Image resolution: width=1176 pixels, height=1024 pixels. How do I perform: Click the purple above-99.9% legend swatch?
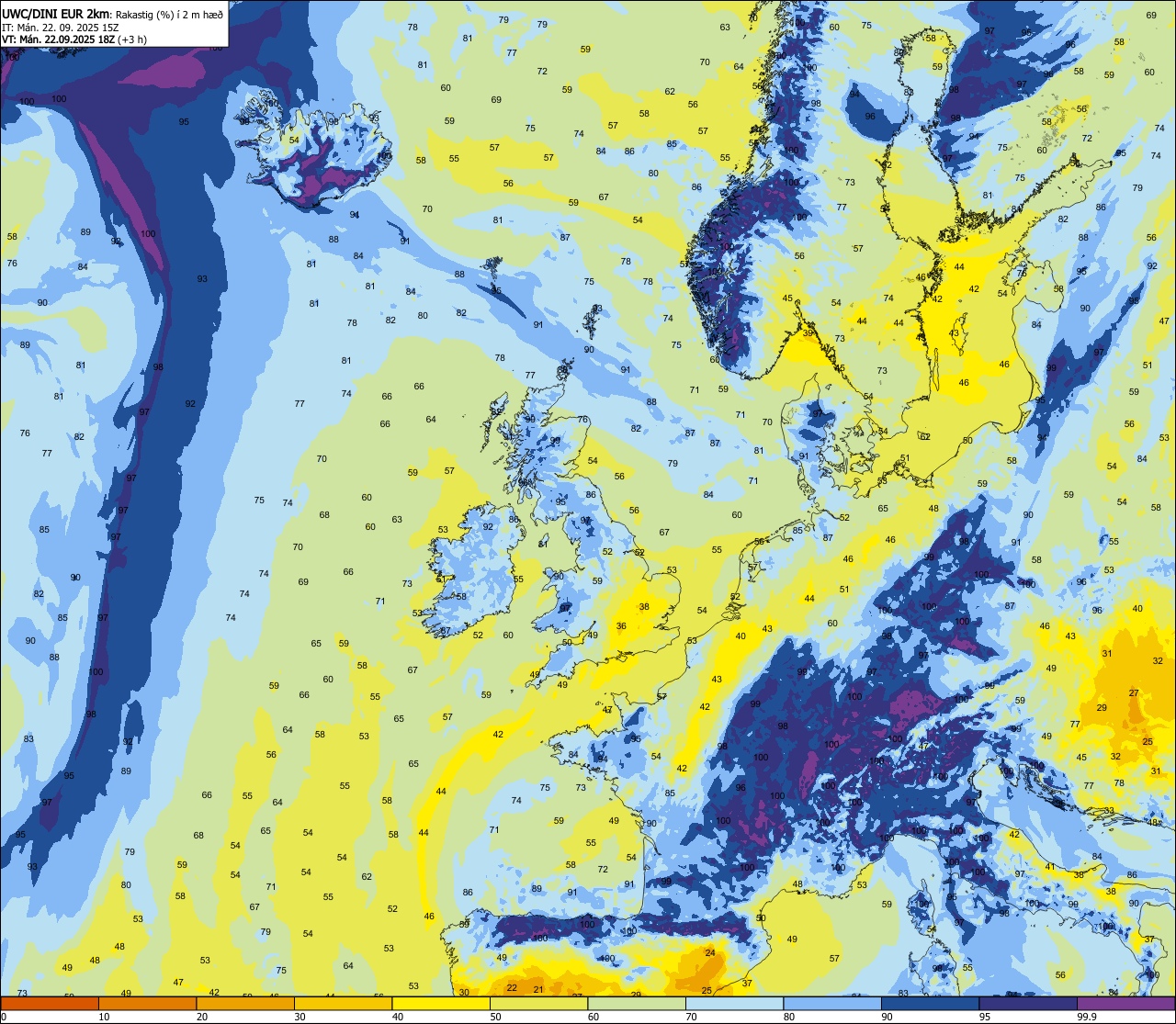tap(1125, 1004)
